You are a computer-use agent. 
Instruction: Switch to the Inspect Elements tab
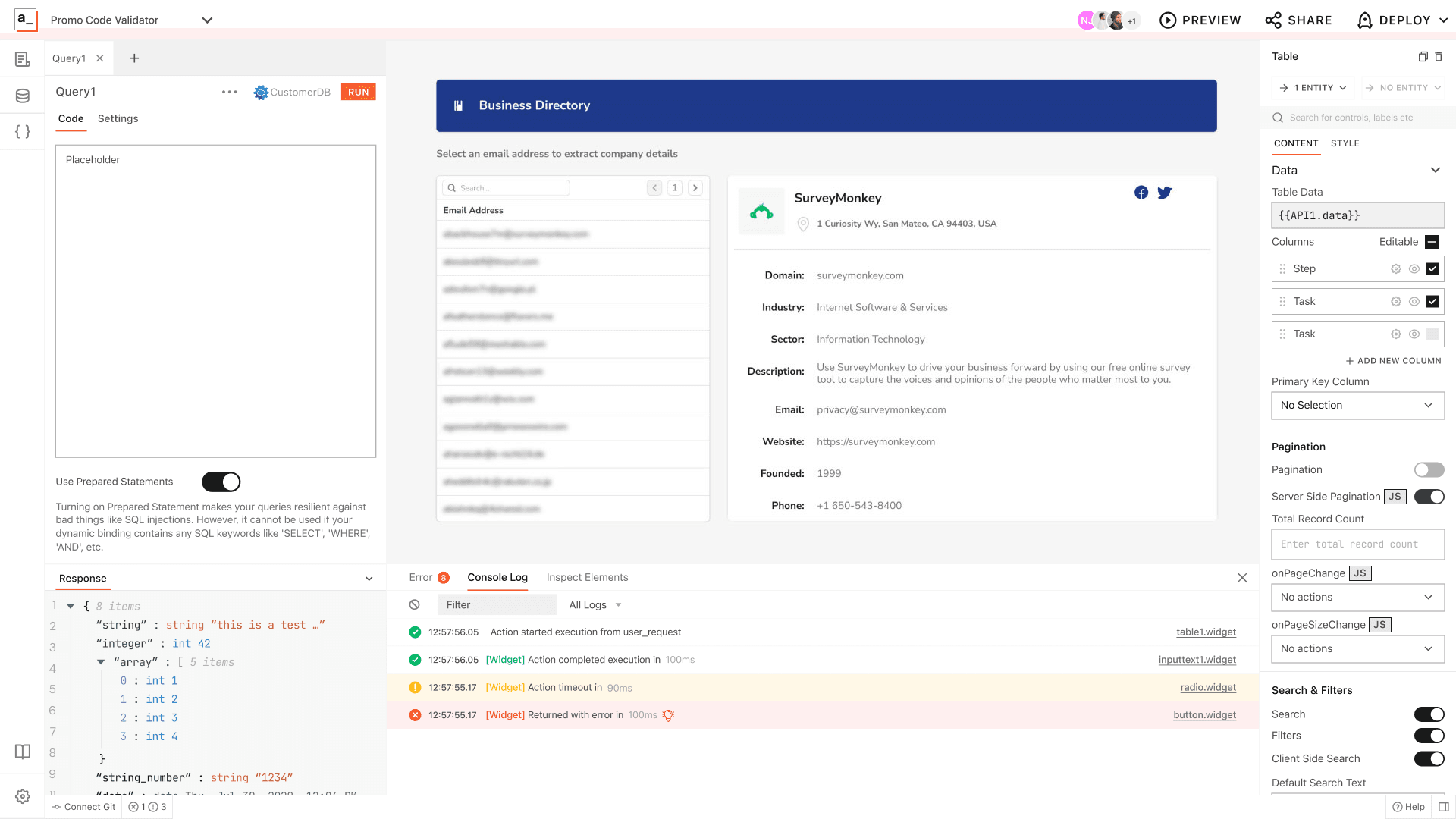587,577
